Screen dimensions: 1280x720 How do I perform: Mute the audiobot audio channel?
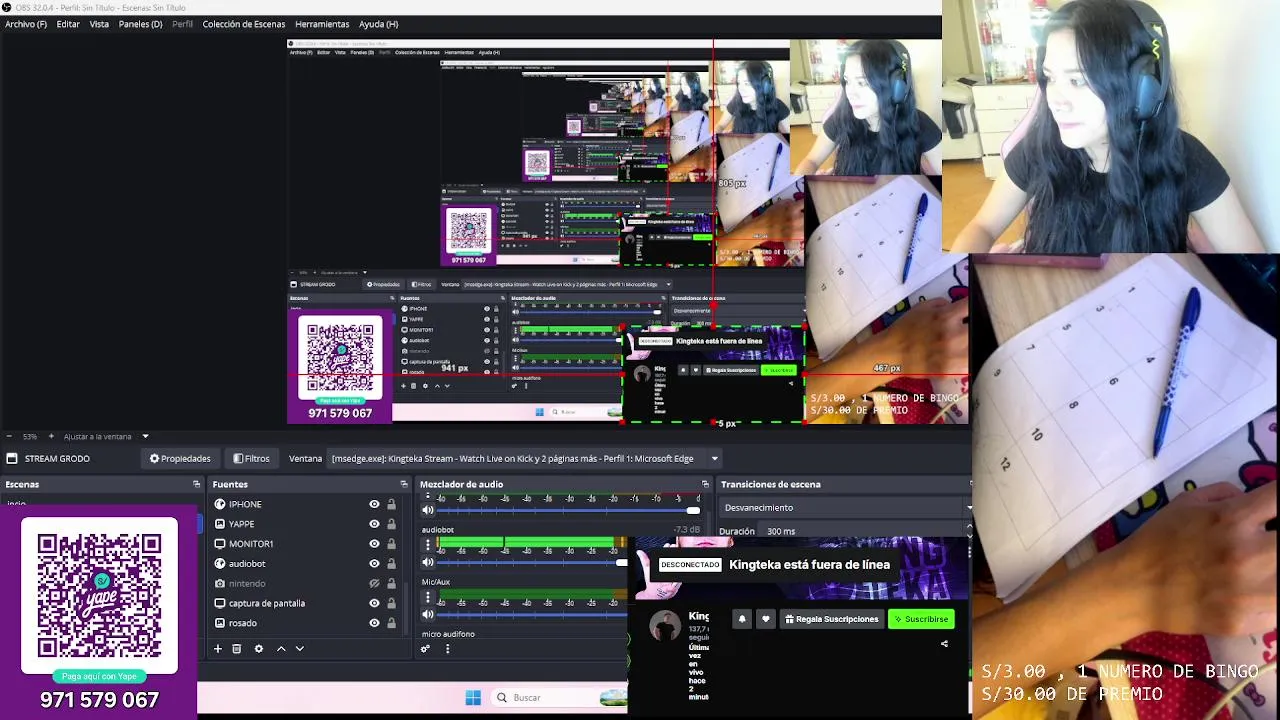click(x=428, y=562)
